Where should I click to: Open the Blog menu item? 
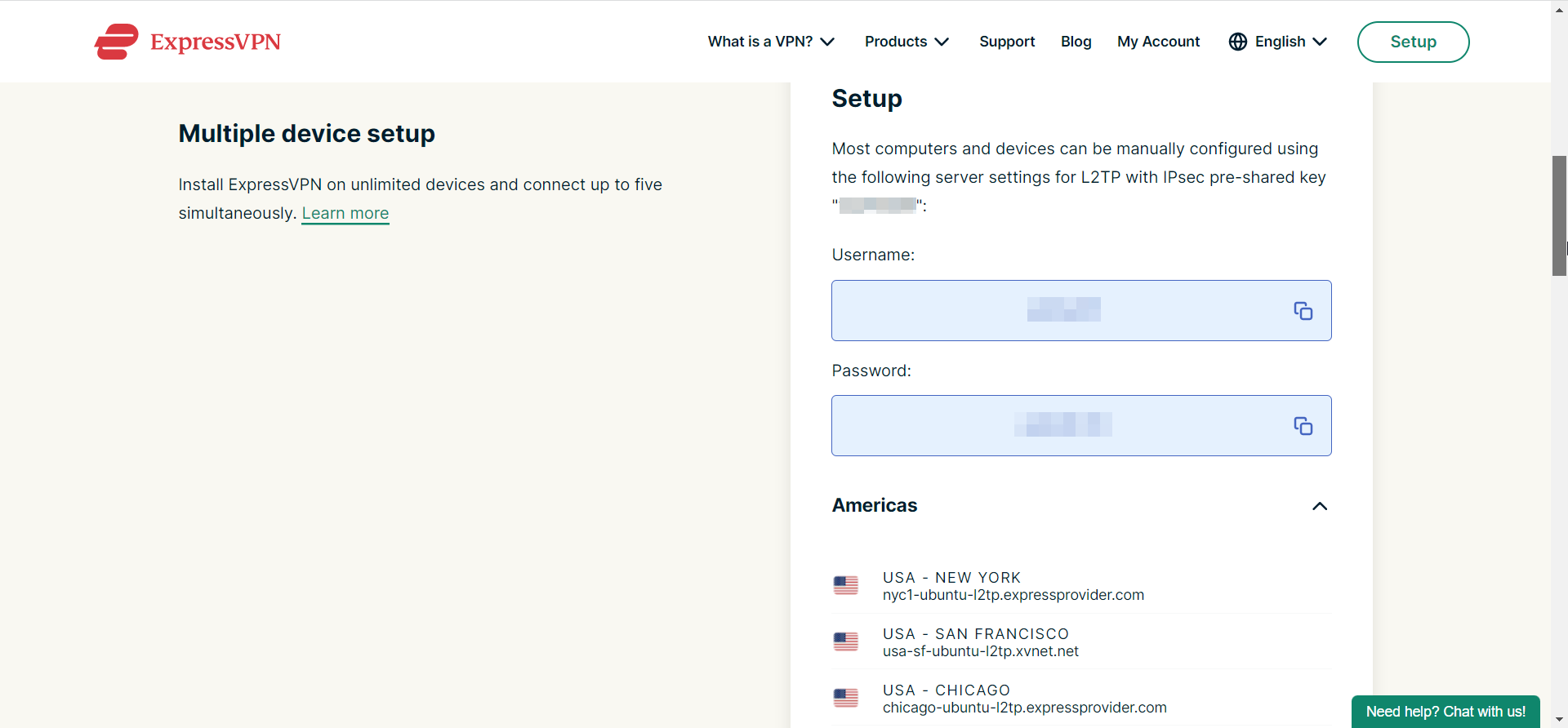click(x=1076, y=42)
